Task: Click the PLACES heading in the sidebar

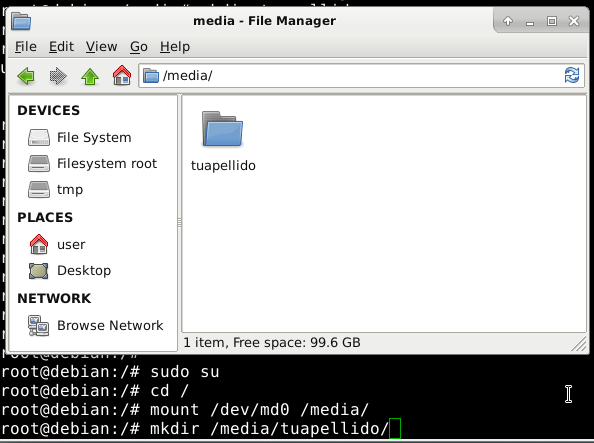Action: click(45, 217)
